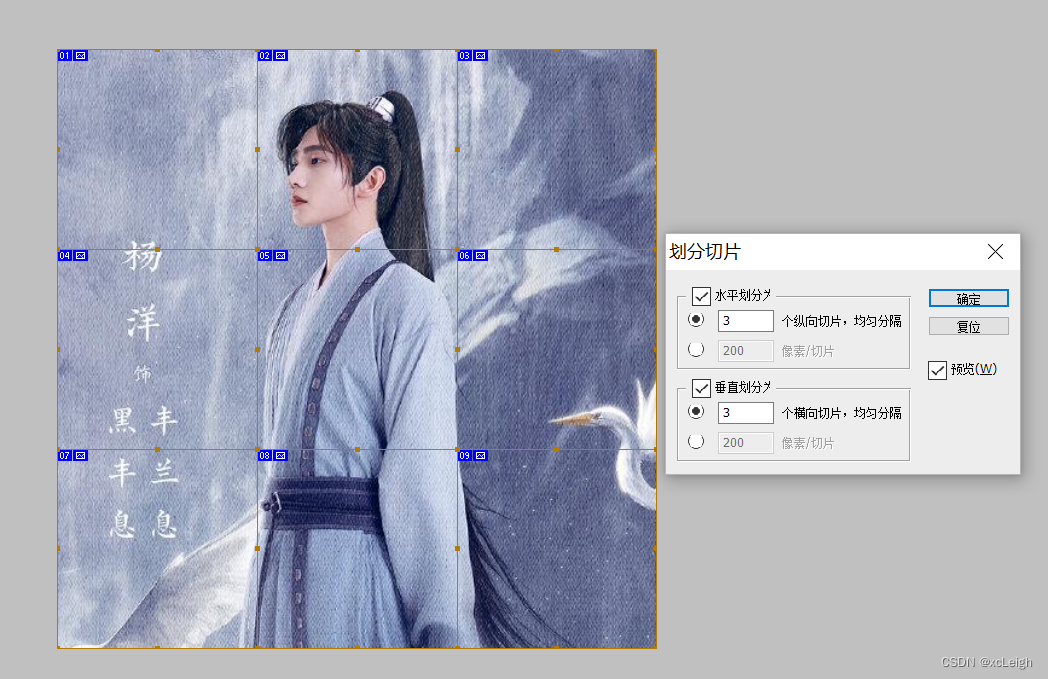Click the slice 08 number badge
This screenshot has width=1048, height=679.
(x=265, y=455)
